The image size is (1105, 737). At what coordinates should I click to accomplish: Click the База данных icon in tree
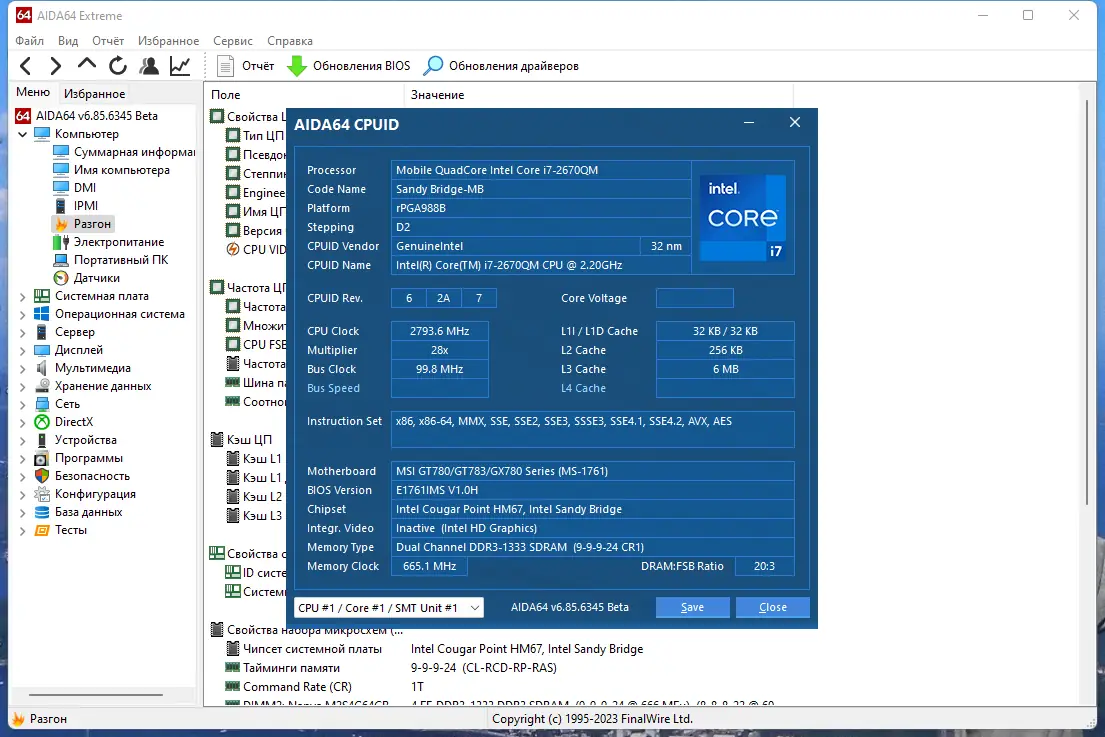tap(42, 512)
